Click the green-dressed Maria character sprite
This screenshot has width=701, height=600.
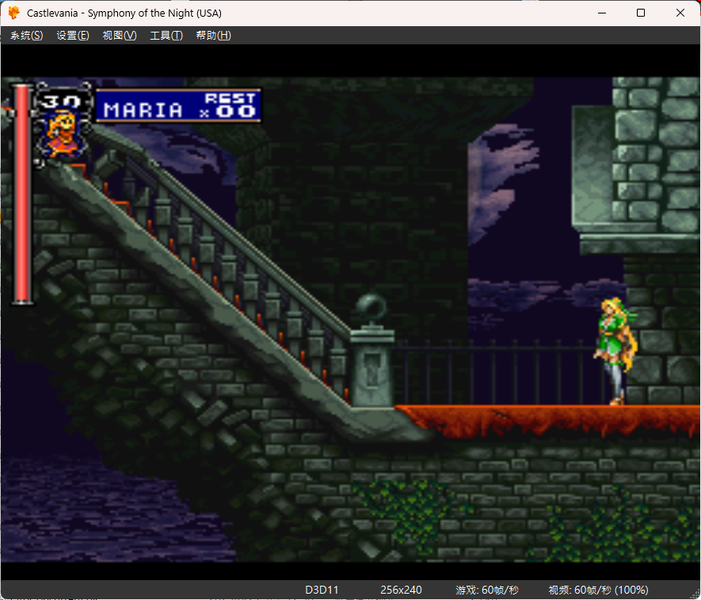coord(616,351)
